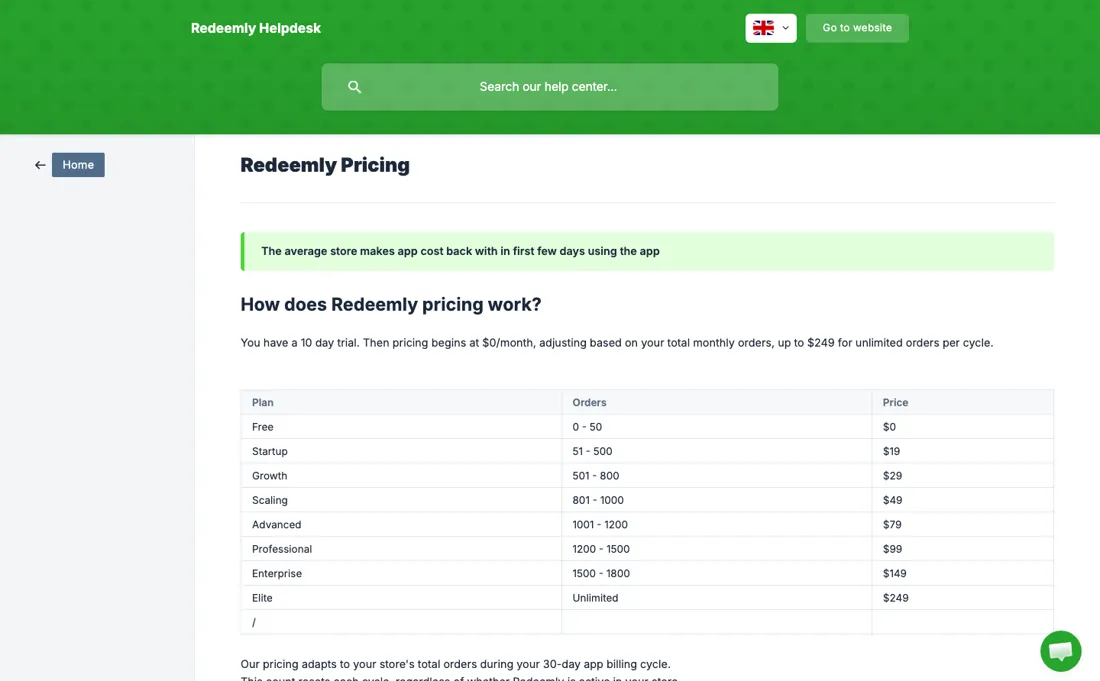Click the Price column header
This screenshot has width=1100, height=681.
962,402
